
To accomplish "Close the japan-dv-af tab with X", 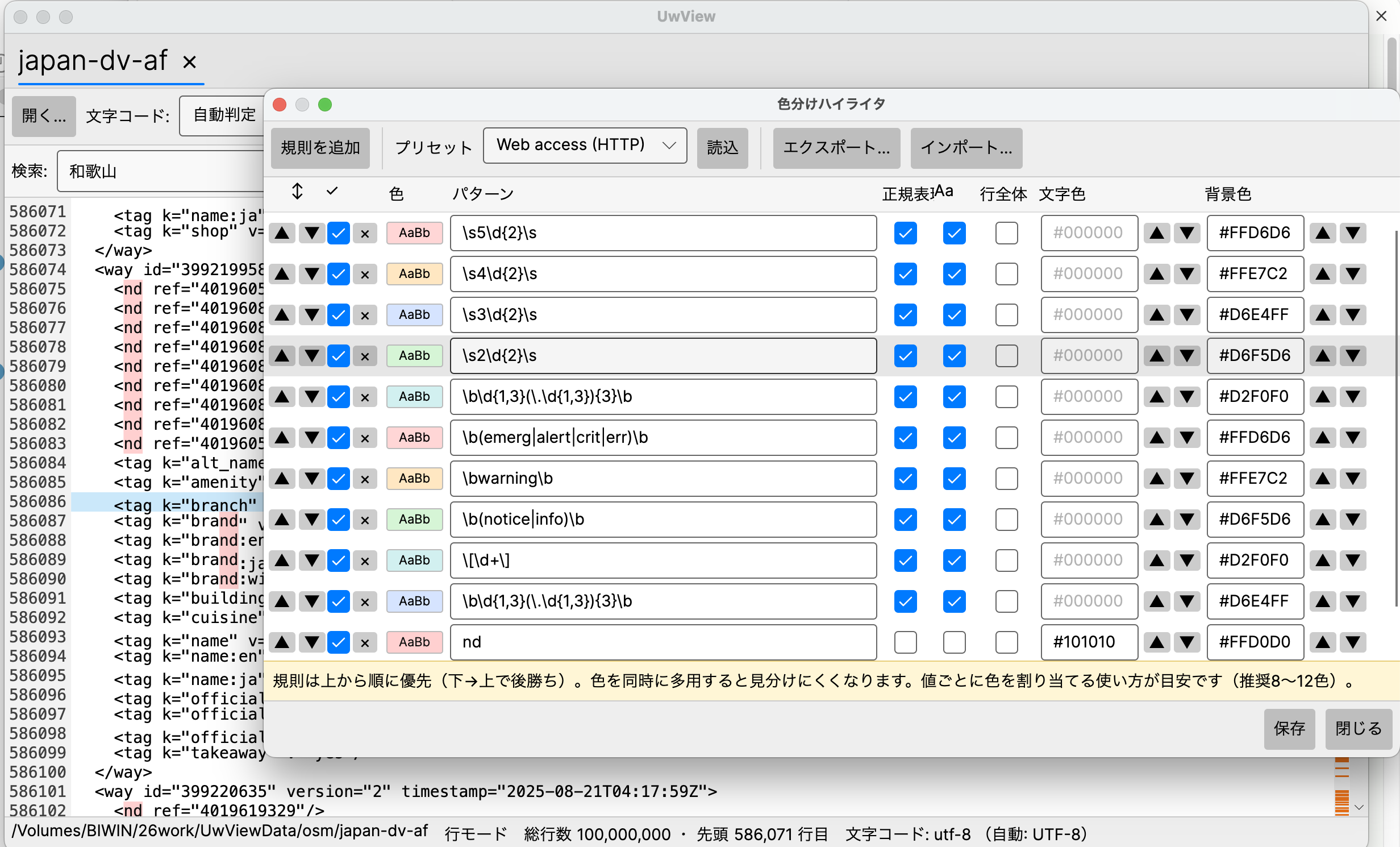I will [x=190, y=61].
